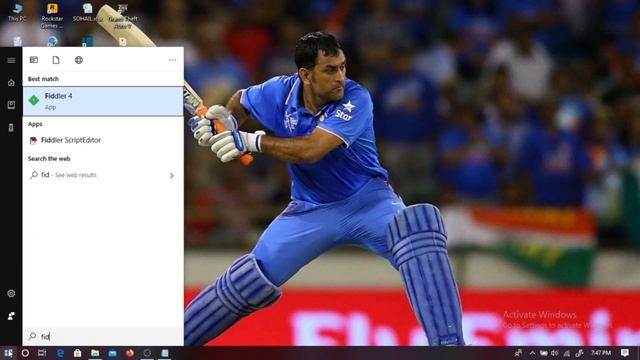This screenshot has width=640, height=360.
Task: Open Cortana circle on taskbar
Action: coord(25,353)
